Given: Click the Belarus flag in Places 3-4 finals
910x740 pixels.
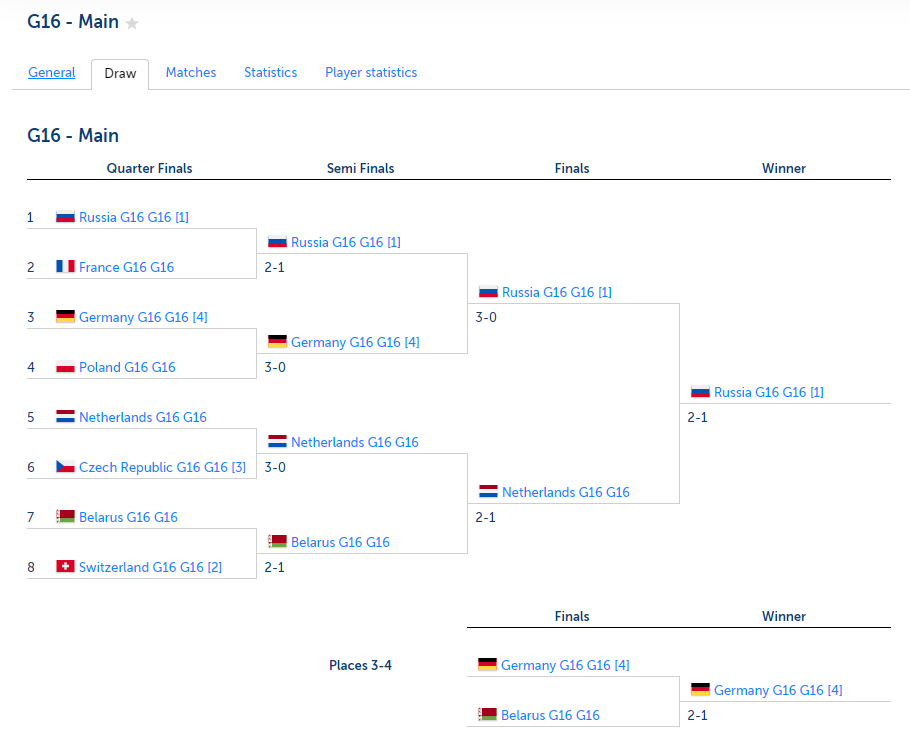Looking at the screenshot, I should (488, 714).
